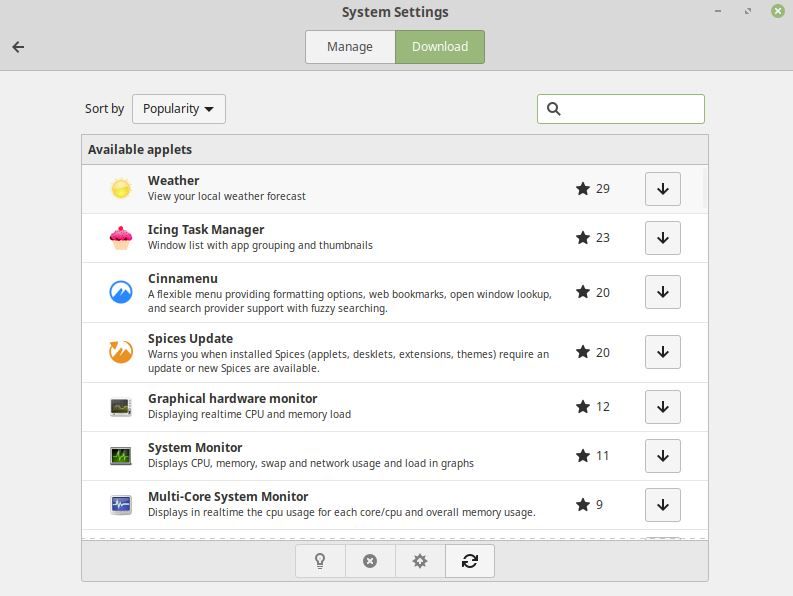Click the lightbulb info button
The width and height of the screenshot is (793, 596).
coord(320,561)
